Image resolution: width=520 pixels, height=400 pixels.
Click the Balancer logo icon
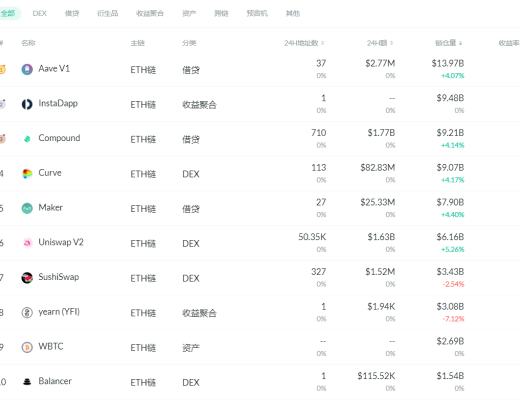pos(27,382)
